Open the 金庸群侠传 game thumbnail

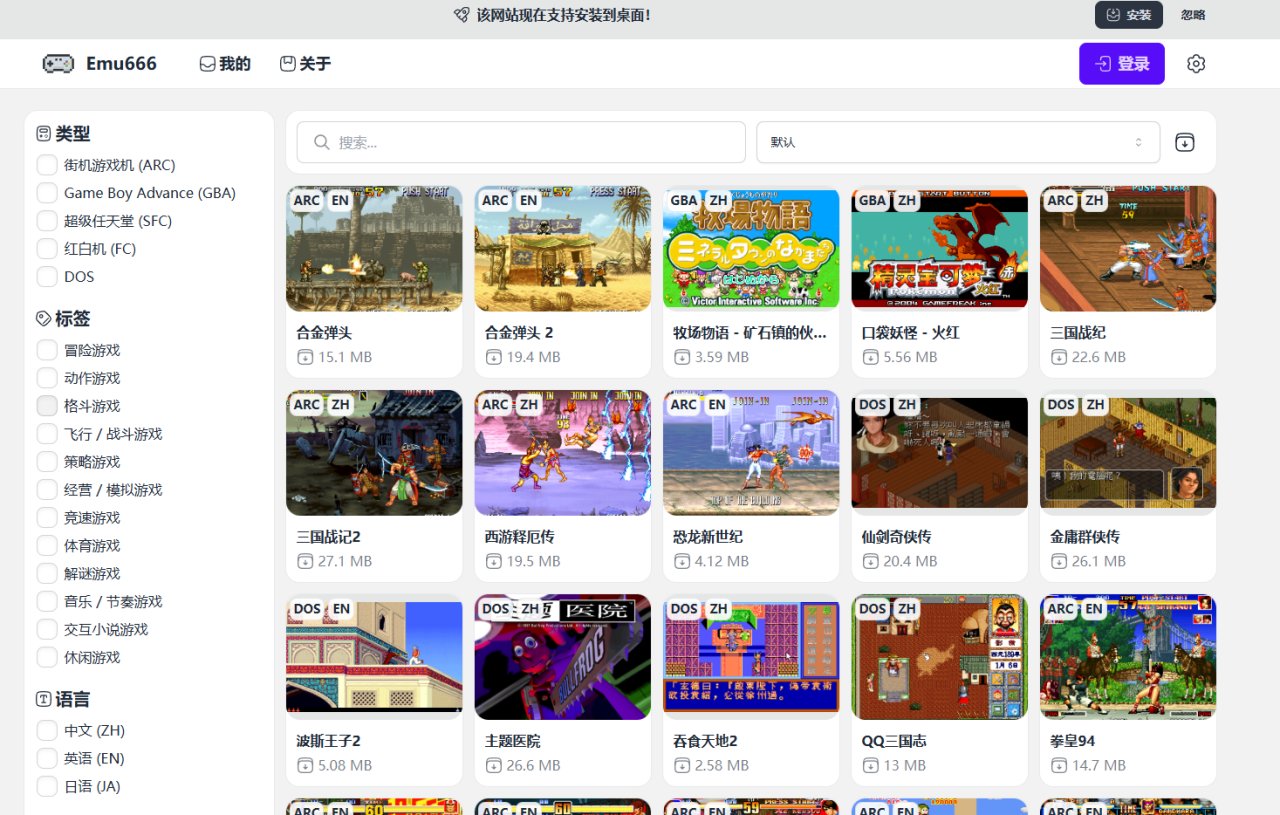(1128, 452)
